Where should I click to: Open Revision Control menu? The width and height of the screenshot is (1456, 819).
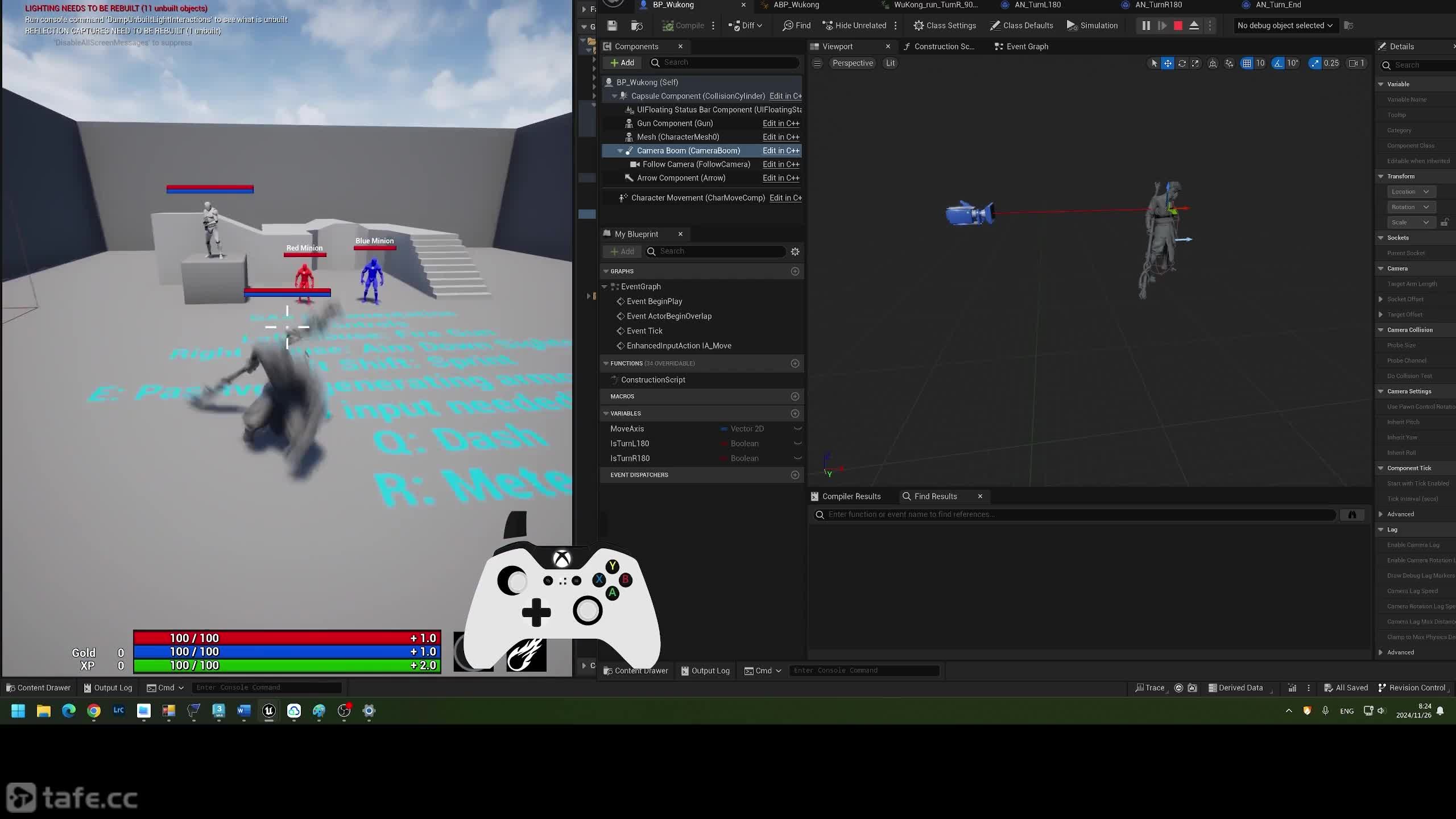pos(1412,688)
